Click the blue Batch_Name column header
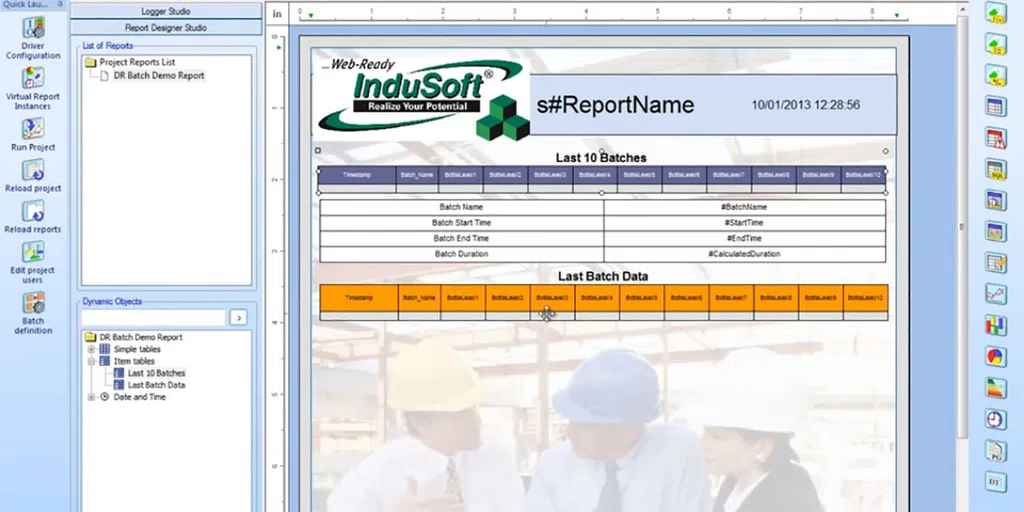 417,175
